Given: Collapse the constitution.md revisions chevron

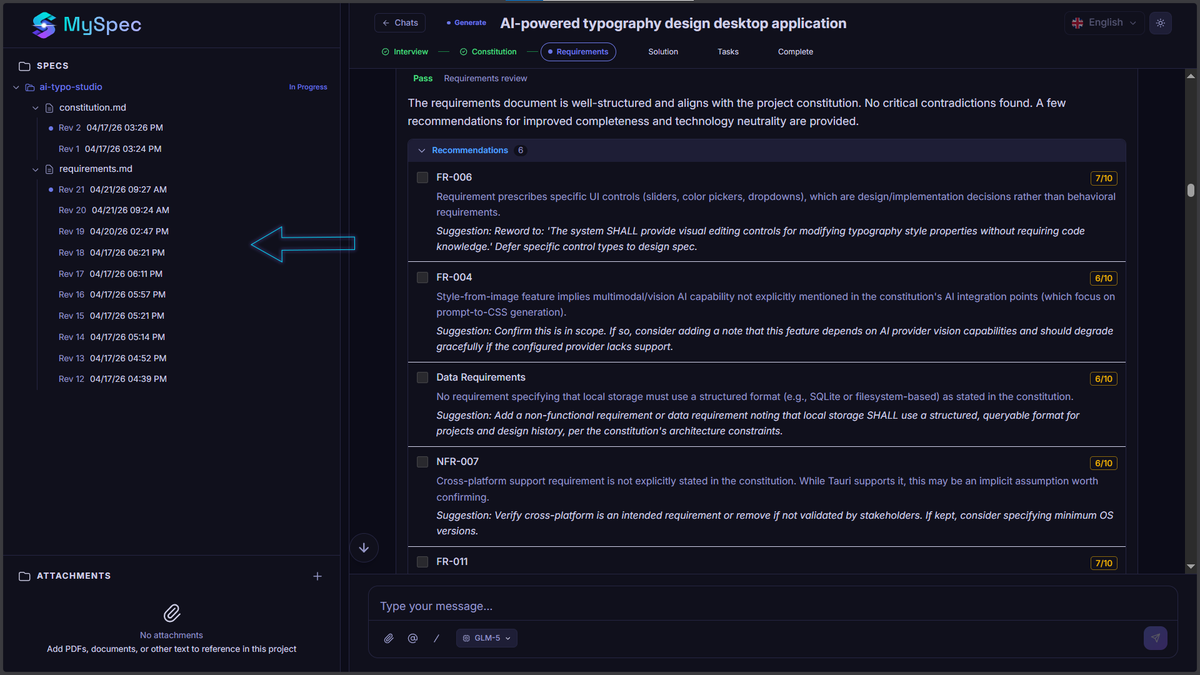Looking at the screenshot, I should (36, 107).
